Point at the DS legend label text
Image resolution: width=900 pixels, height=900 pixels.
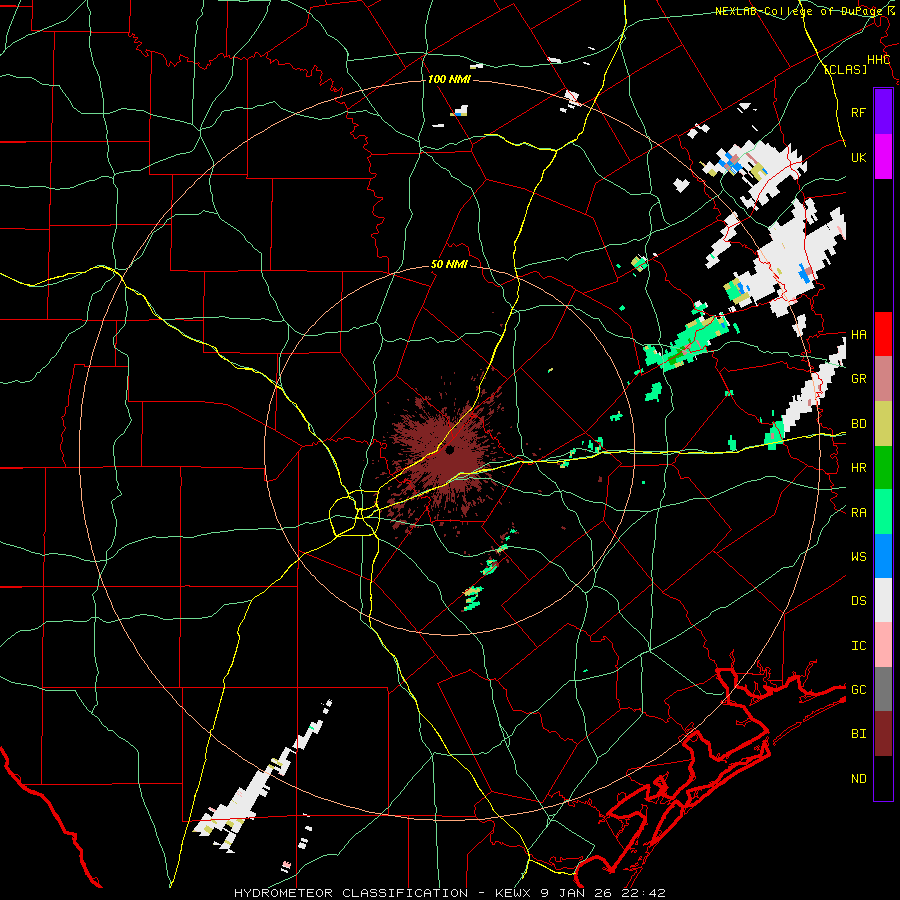coord(858,600)
